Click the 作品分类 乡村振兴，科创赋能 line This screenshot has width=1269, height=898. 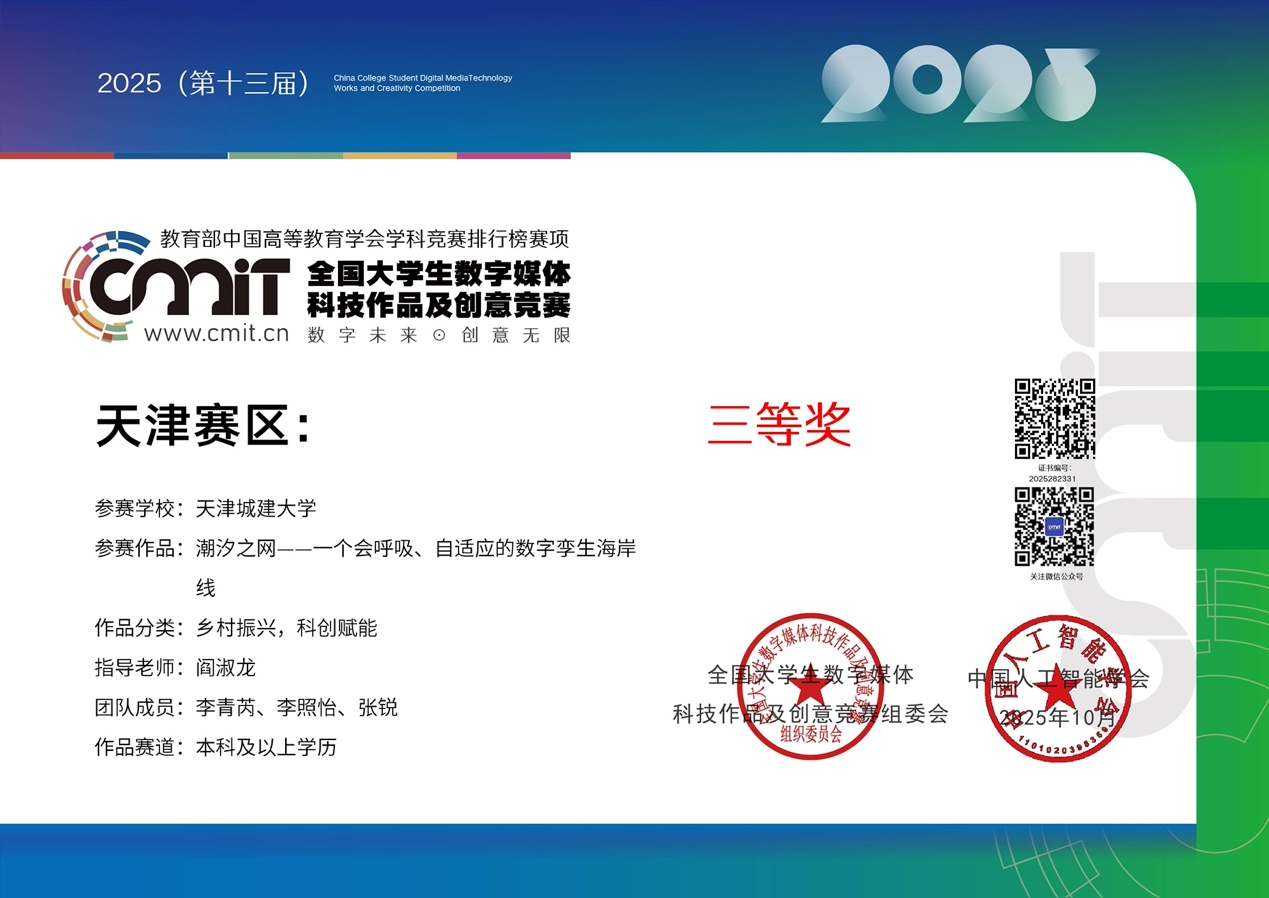click(x=236, y=628)
